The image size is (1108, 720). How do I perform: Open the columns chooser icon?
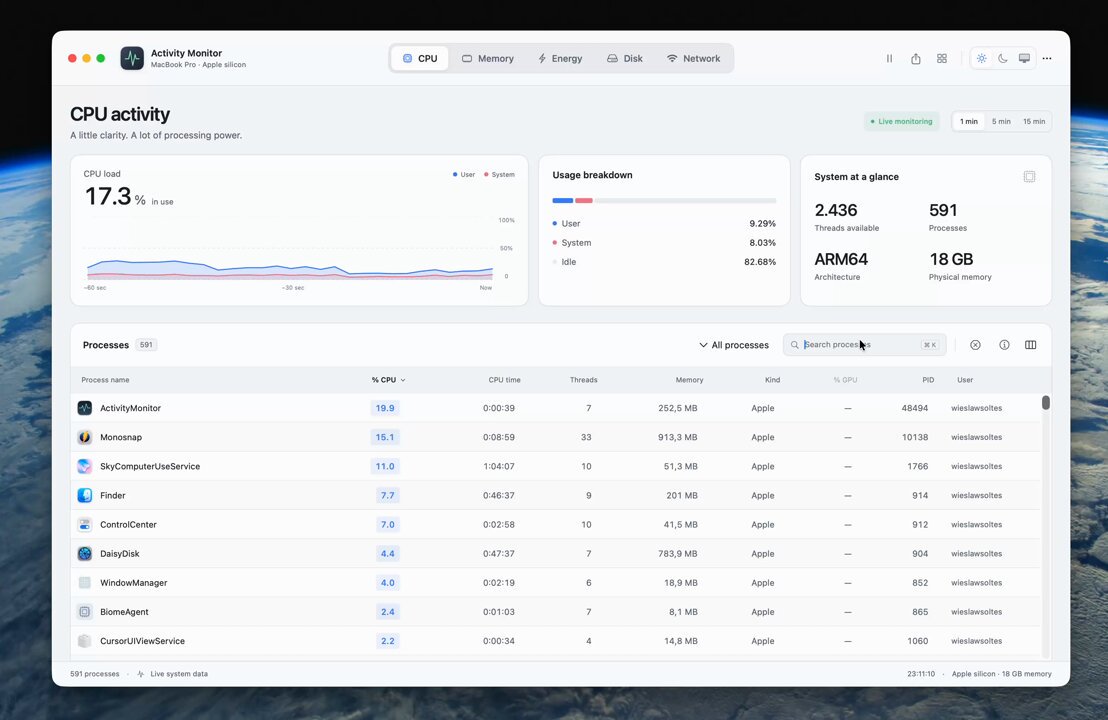click(x=1030, y=345)
